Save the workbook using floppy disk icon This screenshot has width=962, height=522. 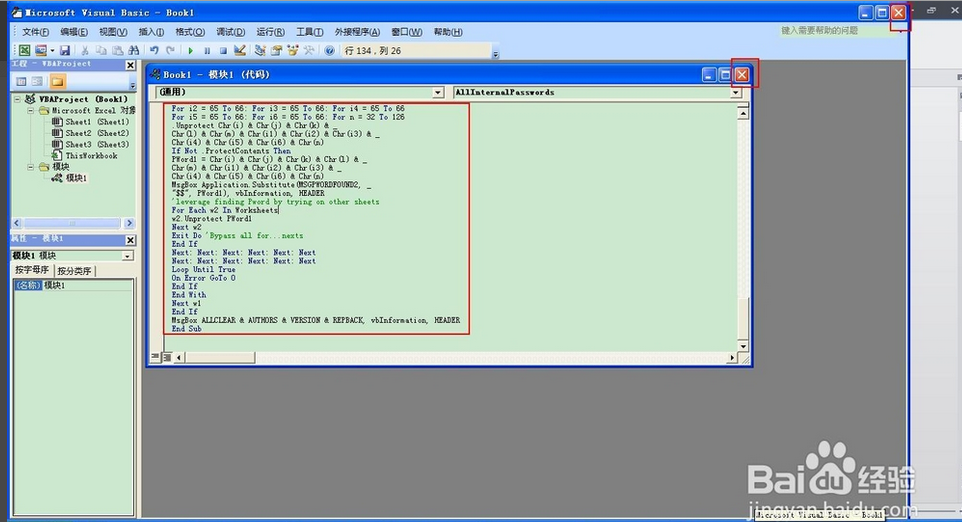[65, 50]
